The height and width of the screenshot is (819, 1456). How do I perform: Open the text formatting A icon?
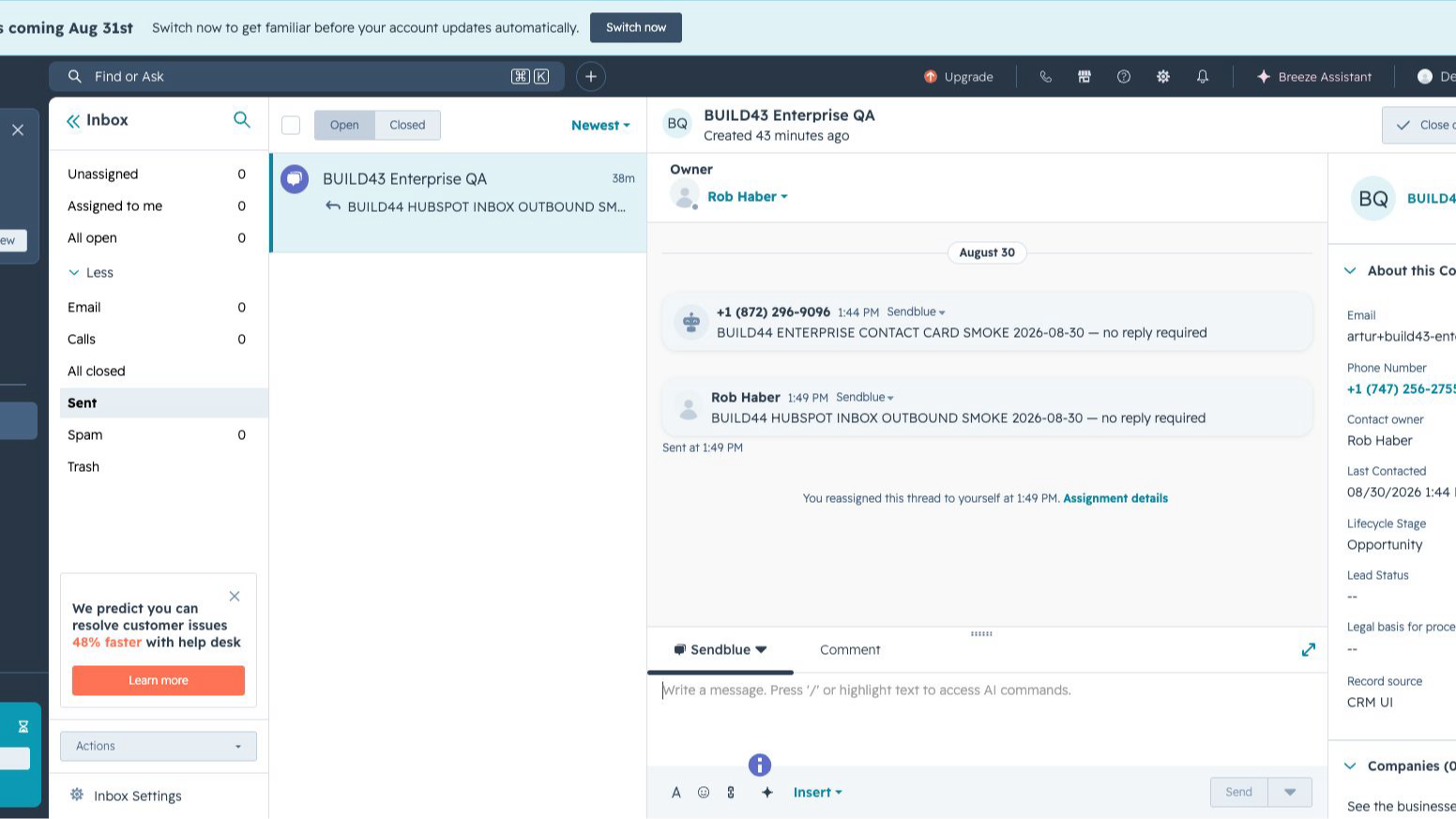point(676,793)
